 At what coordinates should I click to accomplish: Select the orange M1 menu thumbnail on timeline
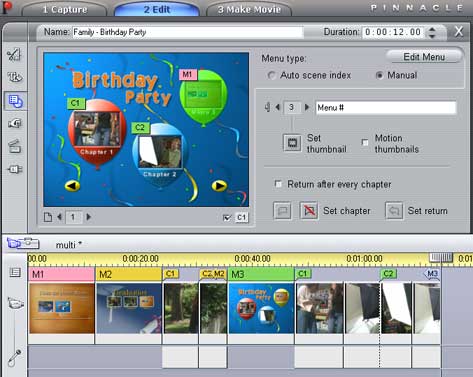(62, 308)
